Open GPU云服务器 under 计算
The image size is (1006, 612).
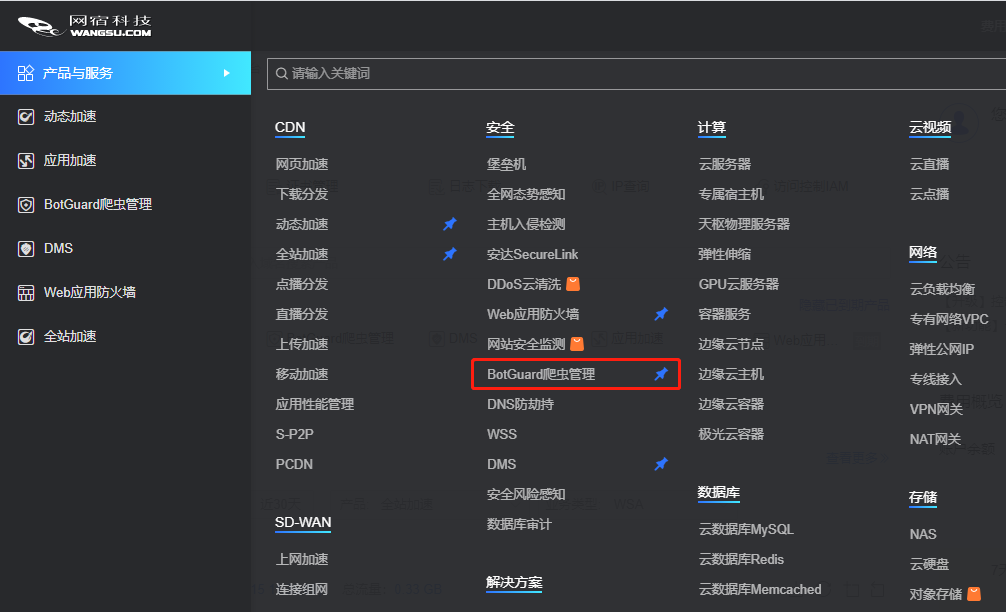coord(738,284)
